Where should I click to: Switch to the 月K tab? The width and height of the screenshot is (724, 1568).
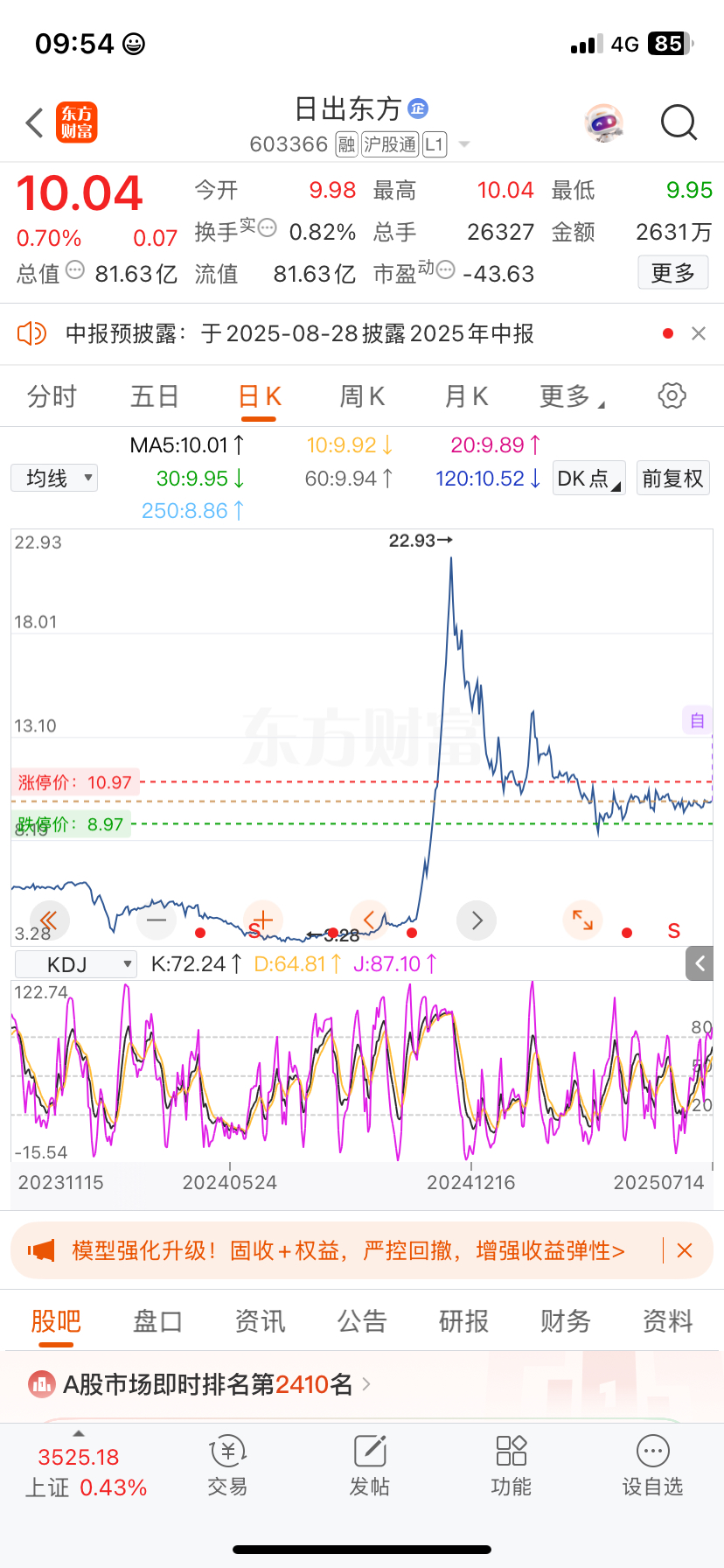click(x=466, y=396)
